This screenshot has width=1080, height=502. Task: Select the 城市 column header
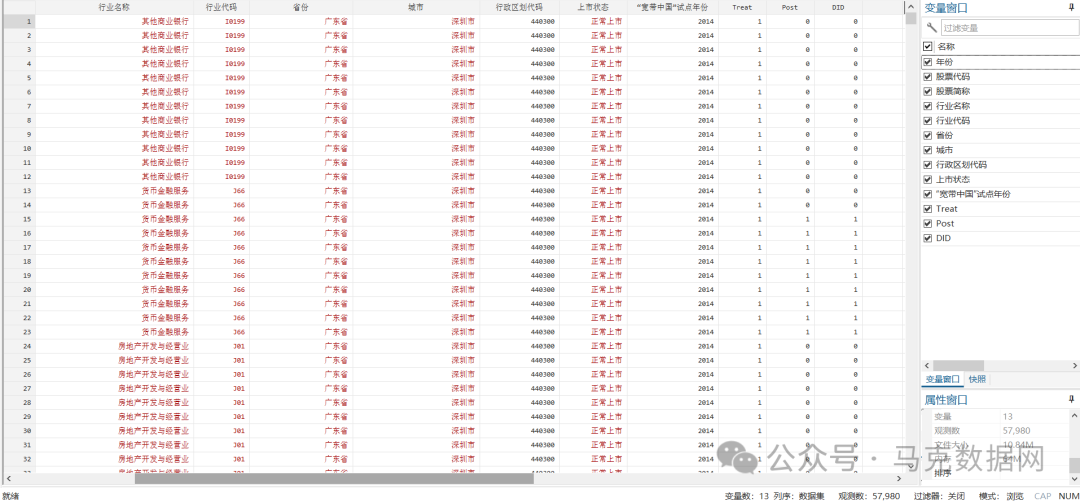click(414, 7)
